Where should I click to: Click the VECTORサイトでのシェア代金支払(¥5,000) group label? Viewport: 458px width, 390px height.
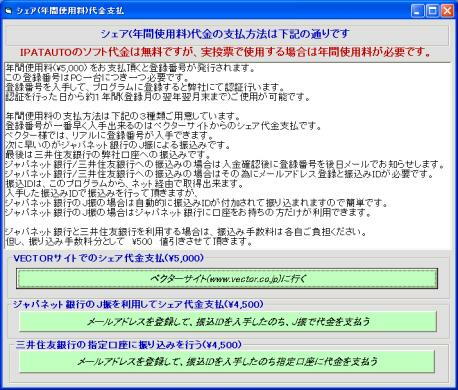click(x=108, y=258)
